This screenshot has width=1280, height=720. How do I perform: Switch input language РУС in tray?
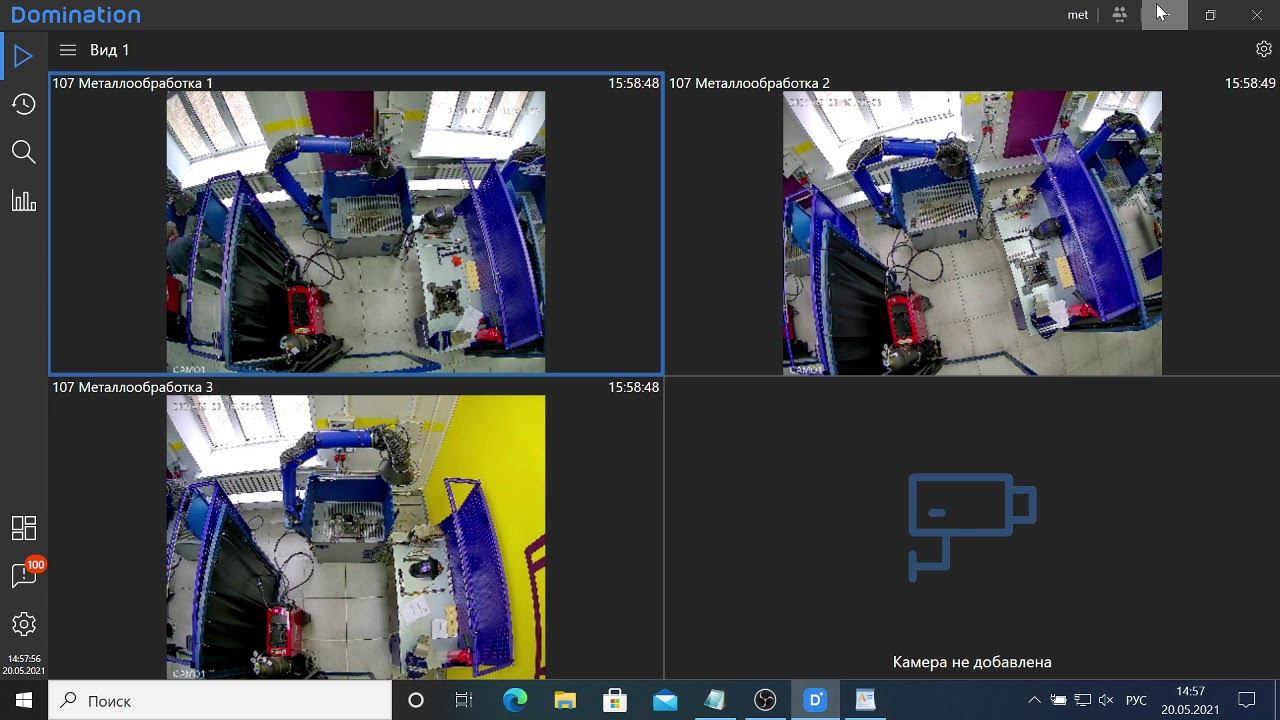click(x=1136, y=701)
